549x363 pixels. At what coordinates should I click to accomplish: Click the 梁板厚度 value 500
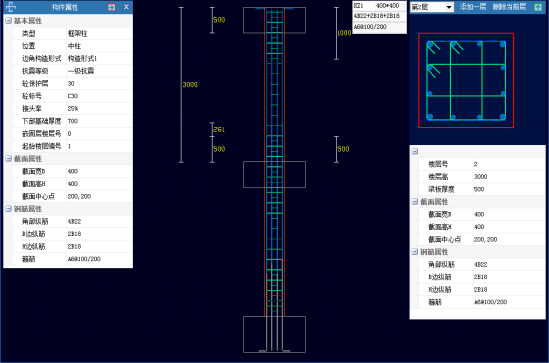coord(479,189)
